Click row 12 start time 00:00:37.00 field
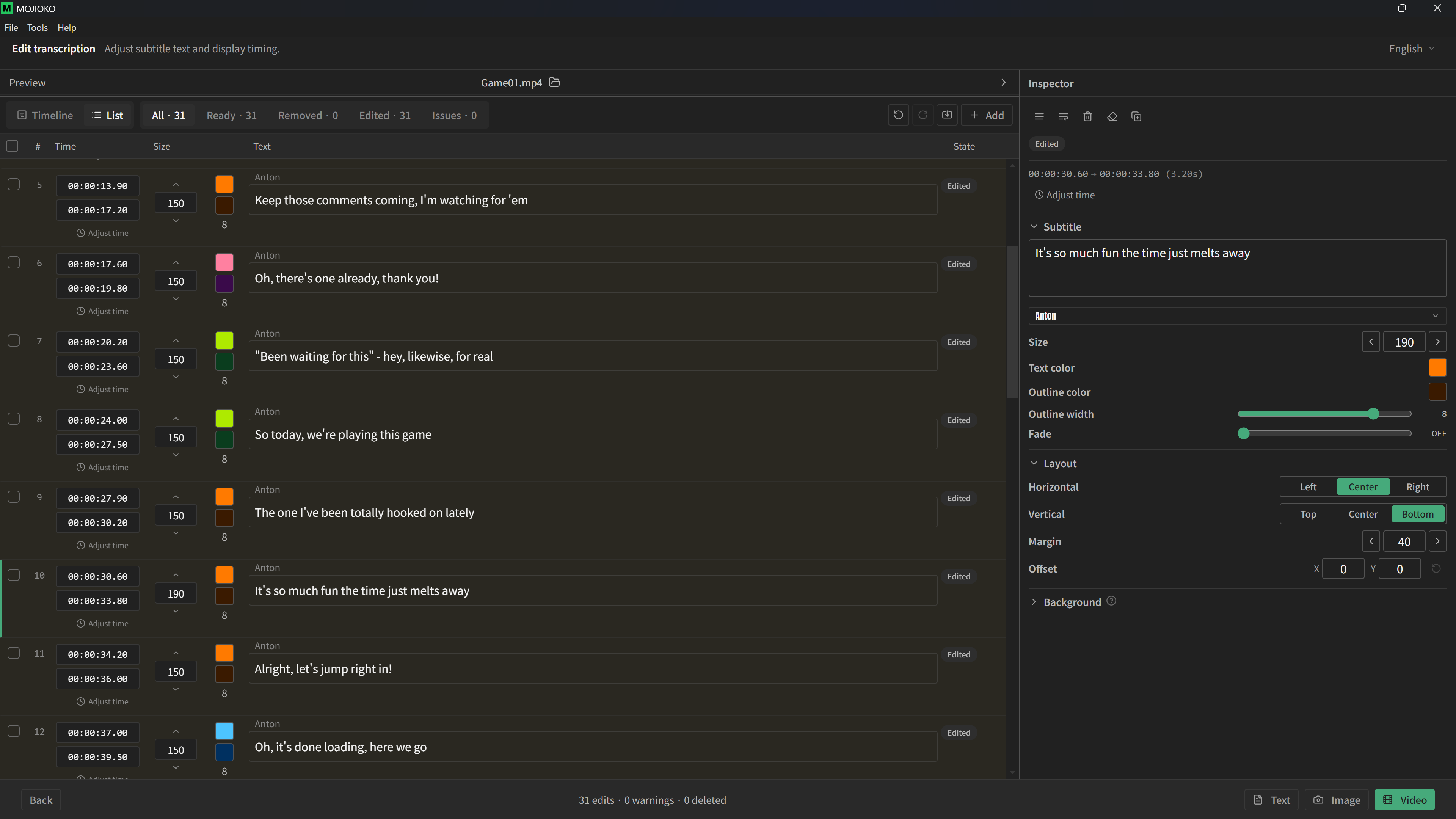The width and height of the screenshot is (1456, 819). click(x=98, y=733)
